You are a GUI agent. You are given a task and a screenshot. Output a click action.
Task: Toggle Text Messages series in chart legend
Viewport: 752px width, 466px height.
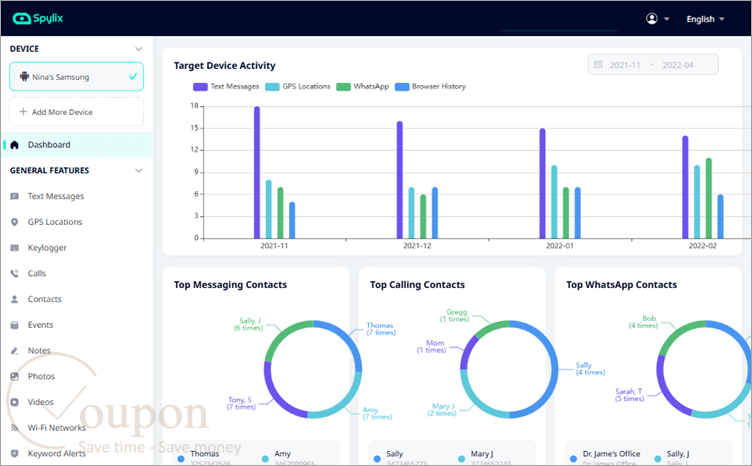[226, 87]
